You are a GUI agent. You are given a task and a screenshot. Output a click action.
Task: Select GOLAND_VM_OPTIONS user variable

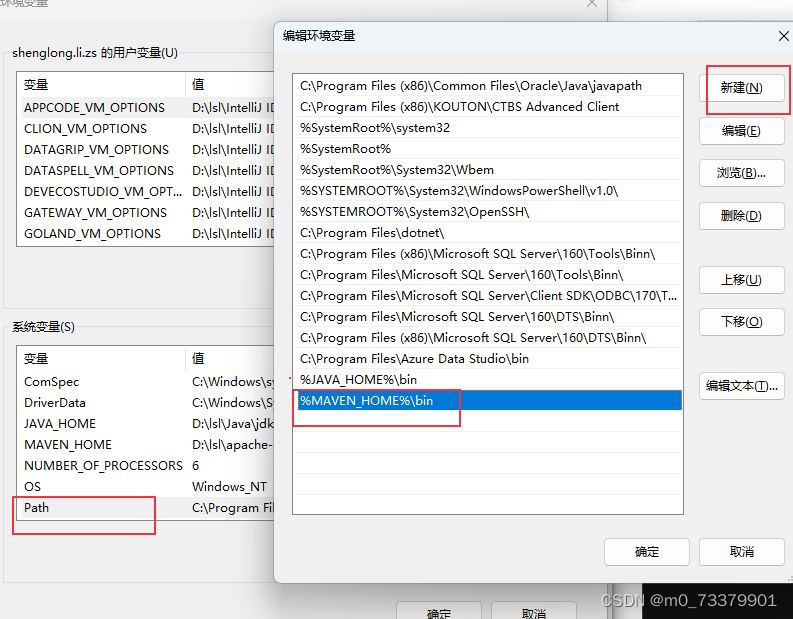[146, 234]
